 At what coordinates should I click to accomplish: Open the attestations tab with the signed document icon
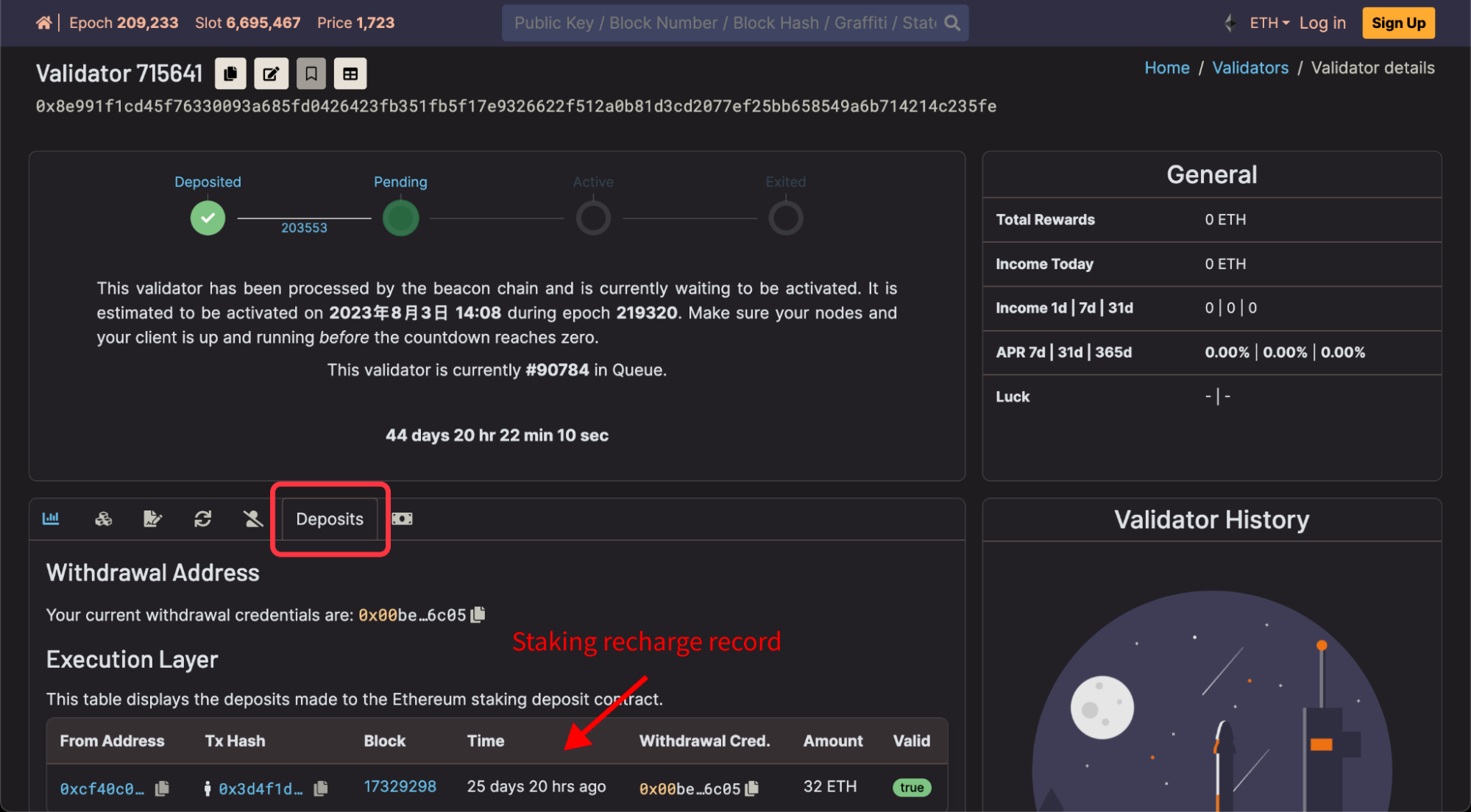pos(152,519)
